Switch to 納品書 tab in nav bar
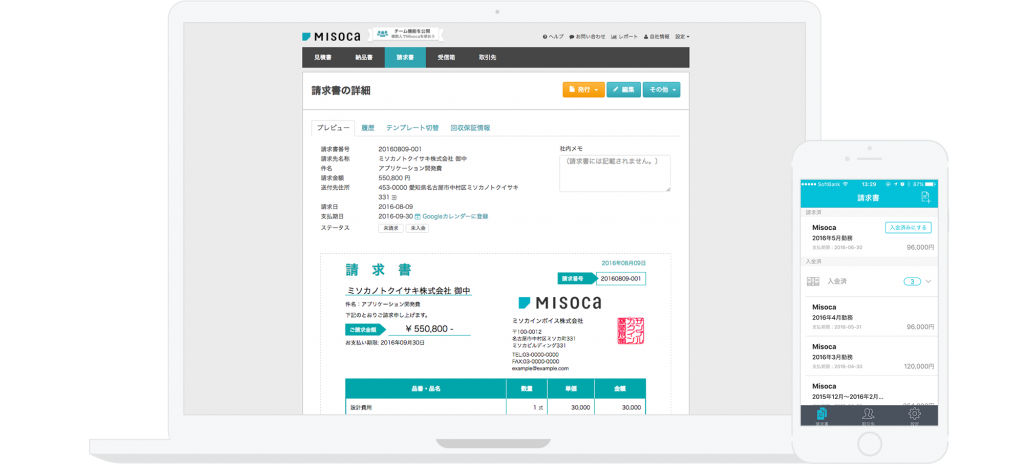 [x=364, y=57]
